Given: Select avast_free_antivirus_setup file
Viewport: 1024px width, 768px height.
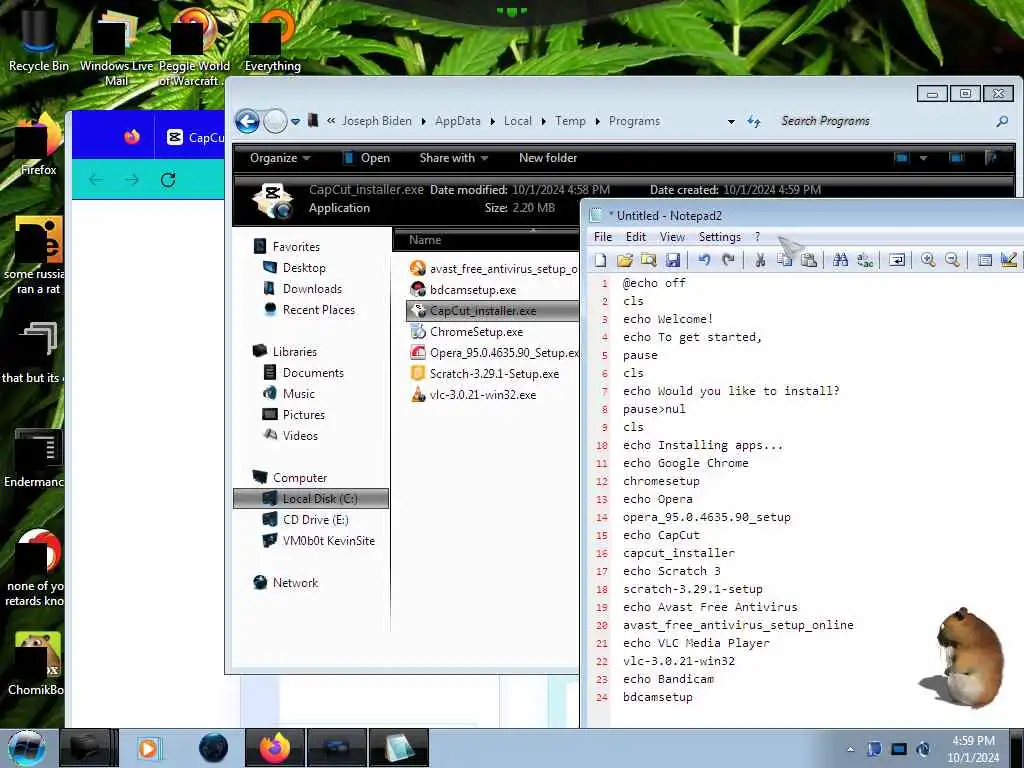Looking at the screenshot, I should [x=494, y=268].
